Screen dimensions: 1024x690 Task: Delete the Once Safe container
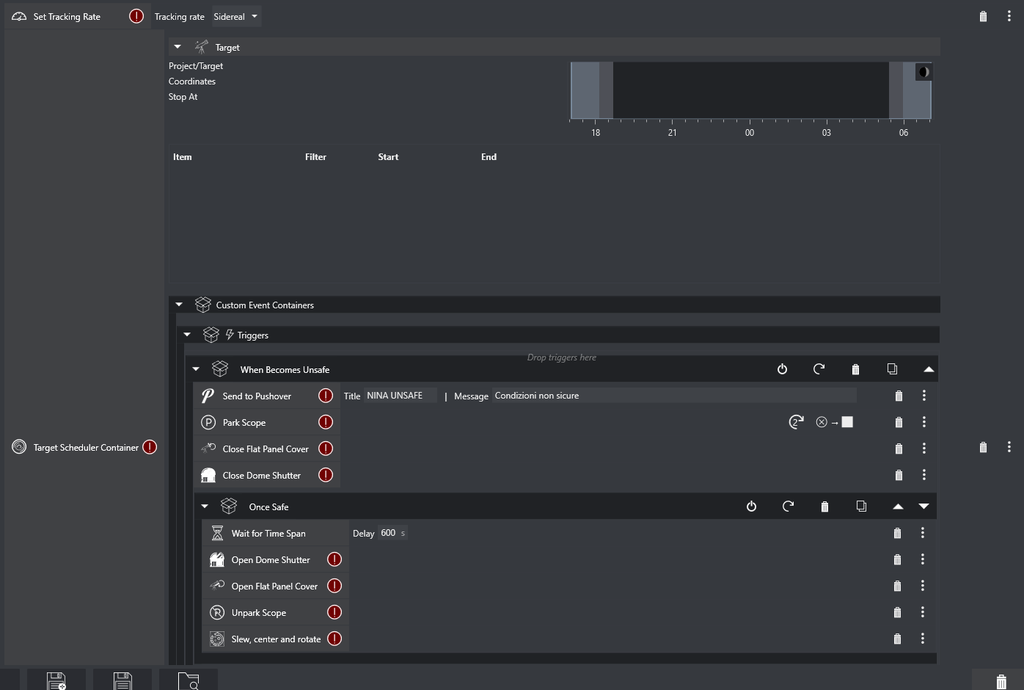824,507
